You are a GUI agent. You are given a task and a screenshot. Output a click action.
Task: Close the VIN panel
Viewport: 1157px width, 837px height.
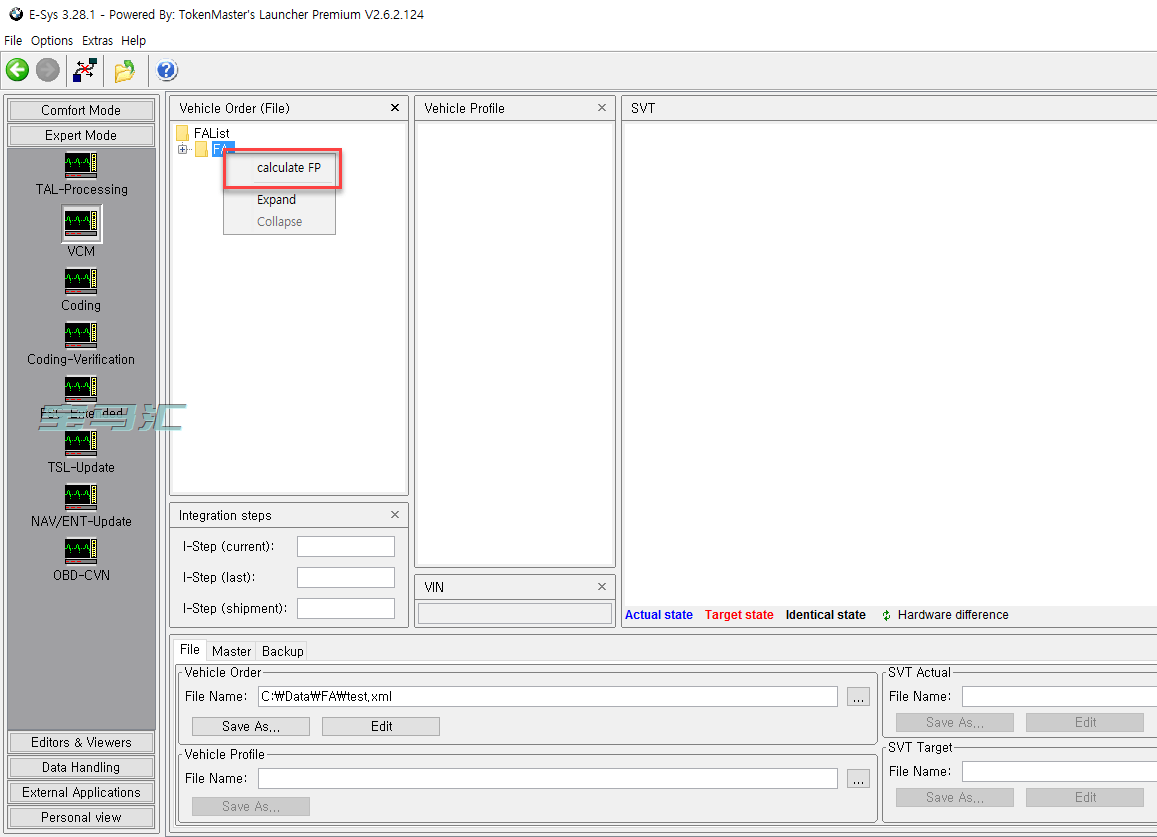[x=602, y=587]
